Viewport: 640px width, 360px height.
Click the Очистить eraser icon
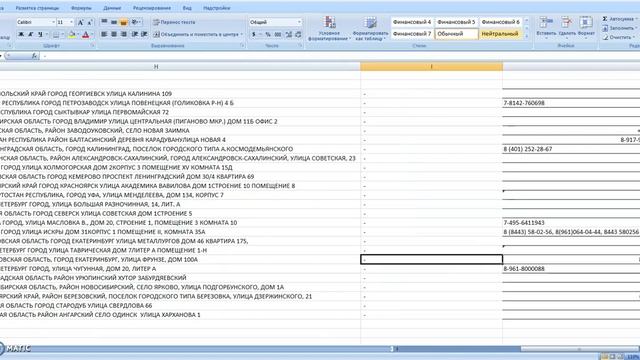[x=605, y=37]
